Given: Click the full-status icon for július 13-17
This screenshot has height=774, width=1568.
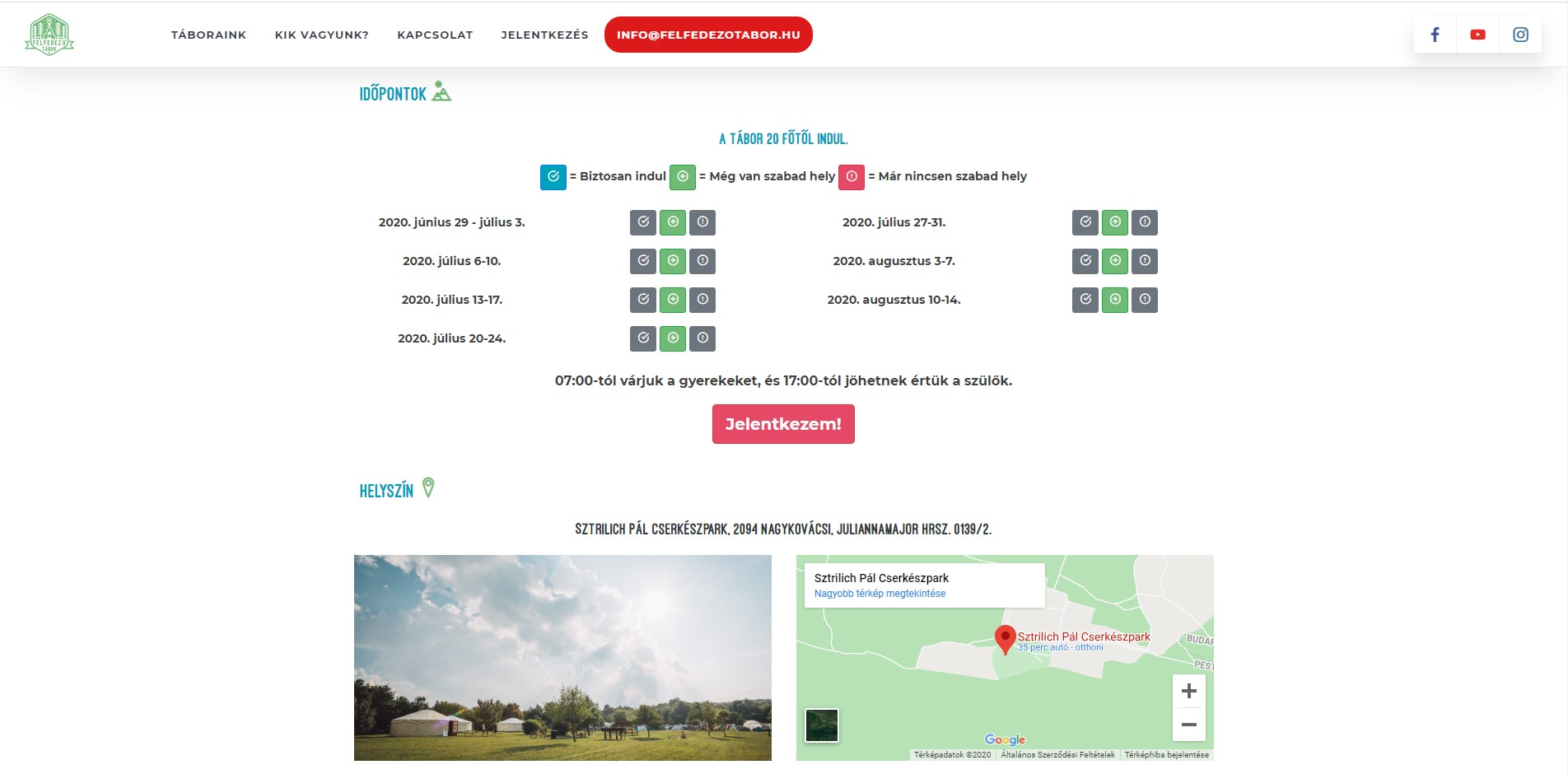Looking at the screenshot, I should (x=702, y=300).
